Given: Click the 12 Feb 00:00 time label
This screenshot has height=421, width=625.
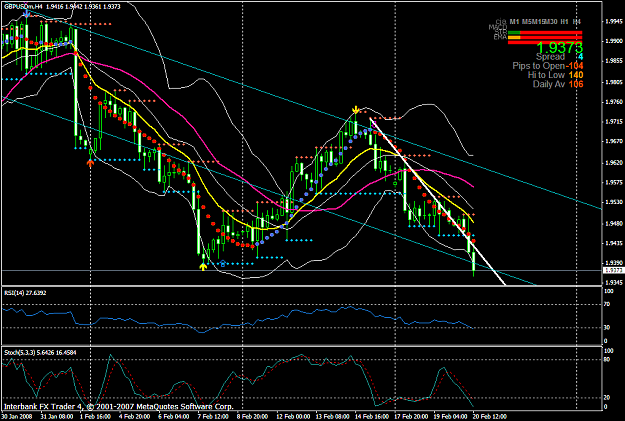Looking at the screenshot, I should coord(293,417).
